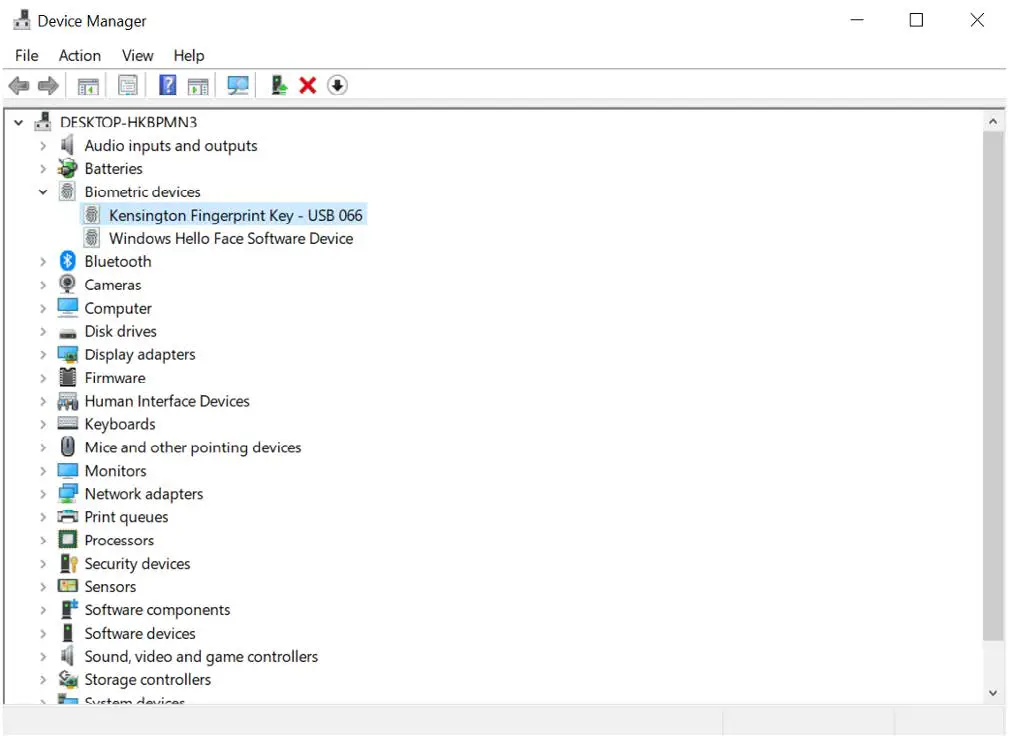
Task: Expand the Human Interface Devices category
Action: pyautogui.click(x=43, y=401)
